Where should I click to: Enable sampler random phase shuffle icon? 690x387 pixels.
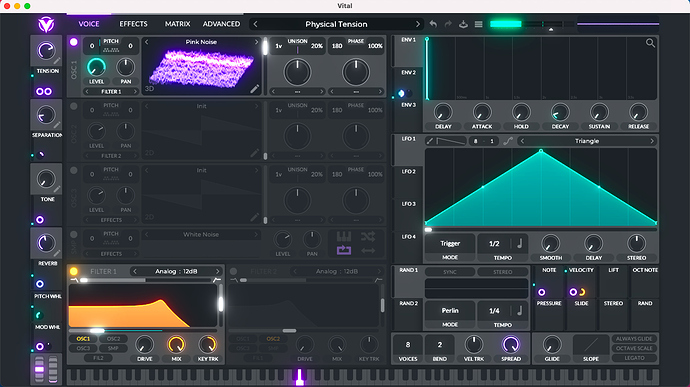[x=368, y=236]
